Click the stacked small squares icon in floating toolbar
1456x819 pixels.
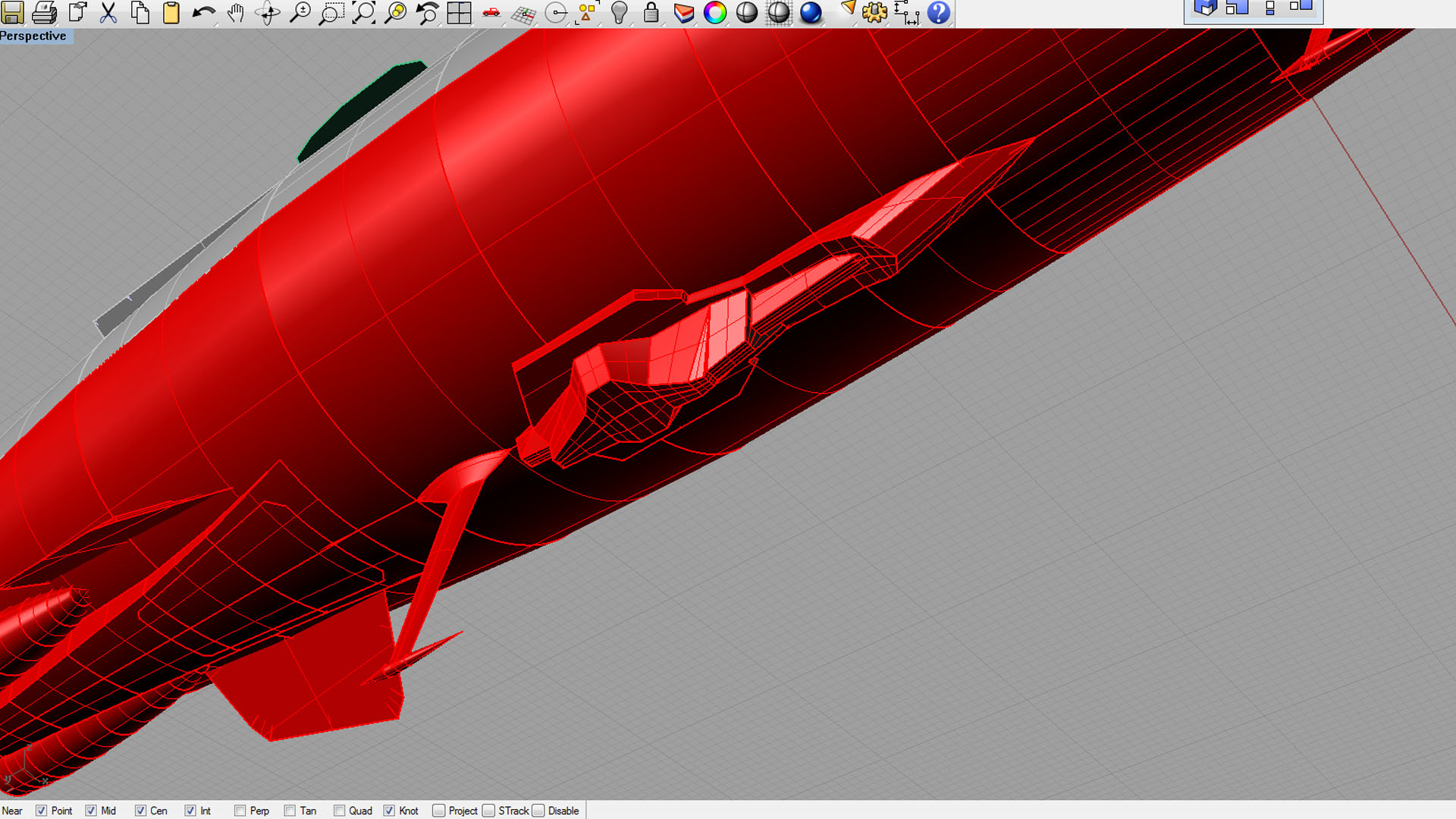click(1270, 8)
